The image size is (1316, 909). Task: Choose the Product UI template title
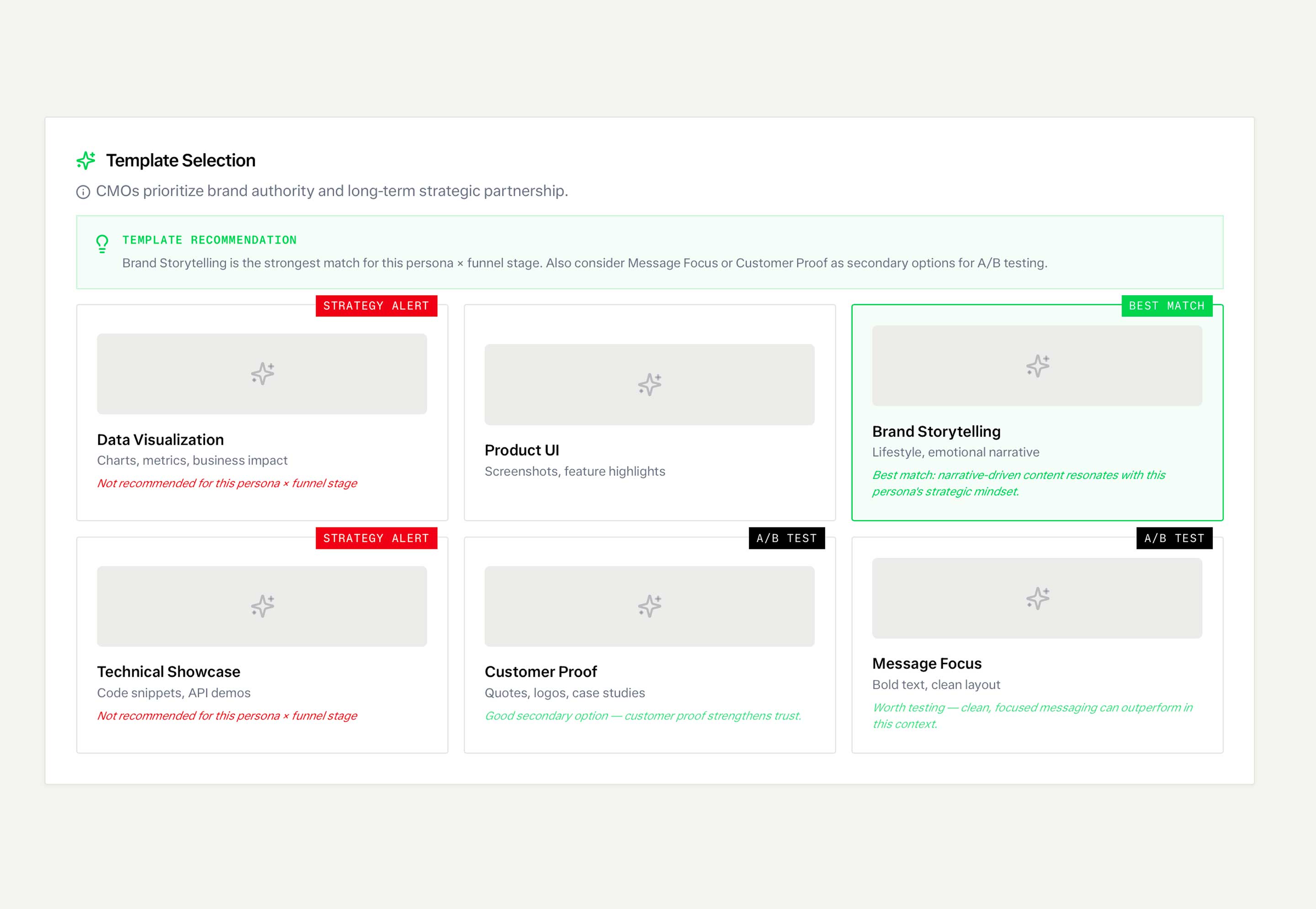[x=522, y=451]
